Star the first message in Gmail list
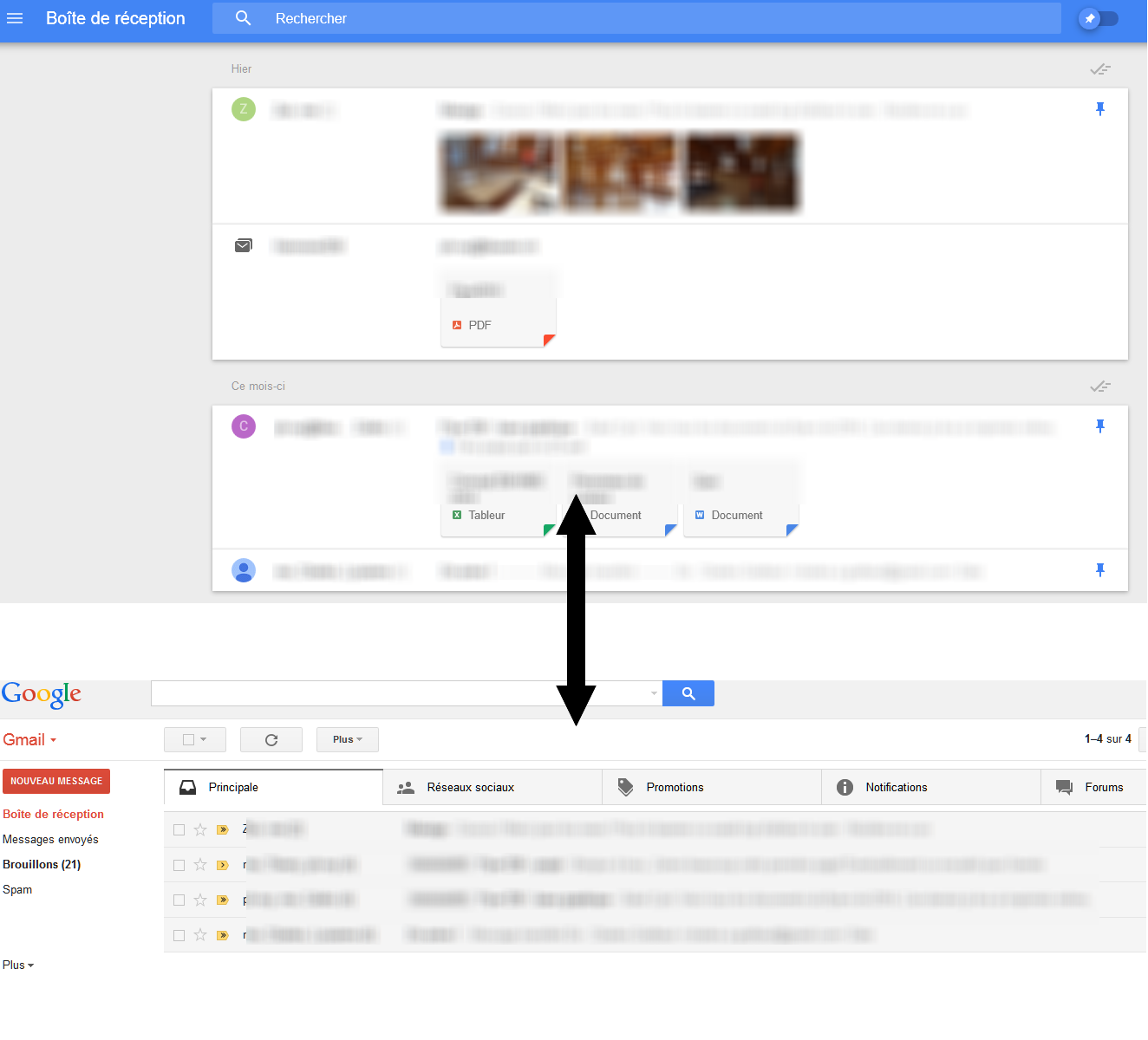Screen dimensions: 1148x1040 (200, 829)
